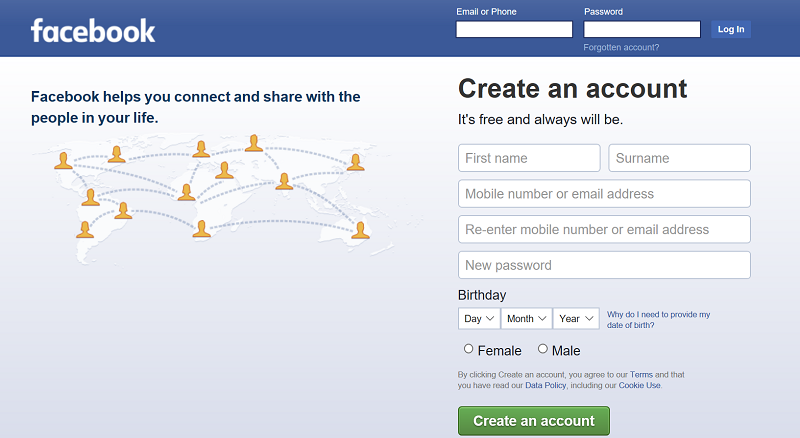Click the Re-enter mobile number or email field
This screenshot has width=800, height=438.
(x=604, y=229)
